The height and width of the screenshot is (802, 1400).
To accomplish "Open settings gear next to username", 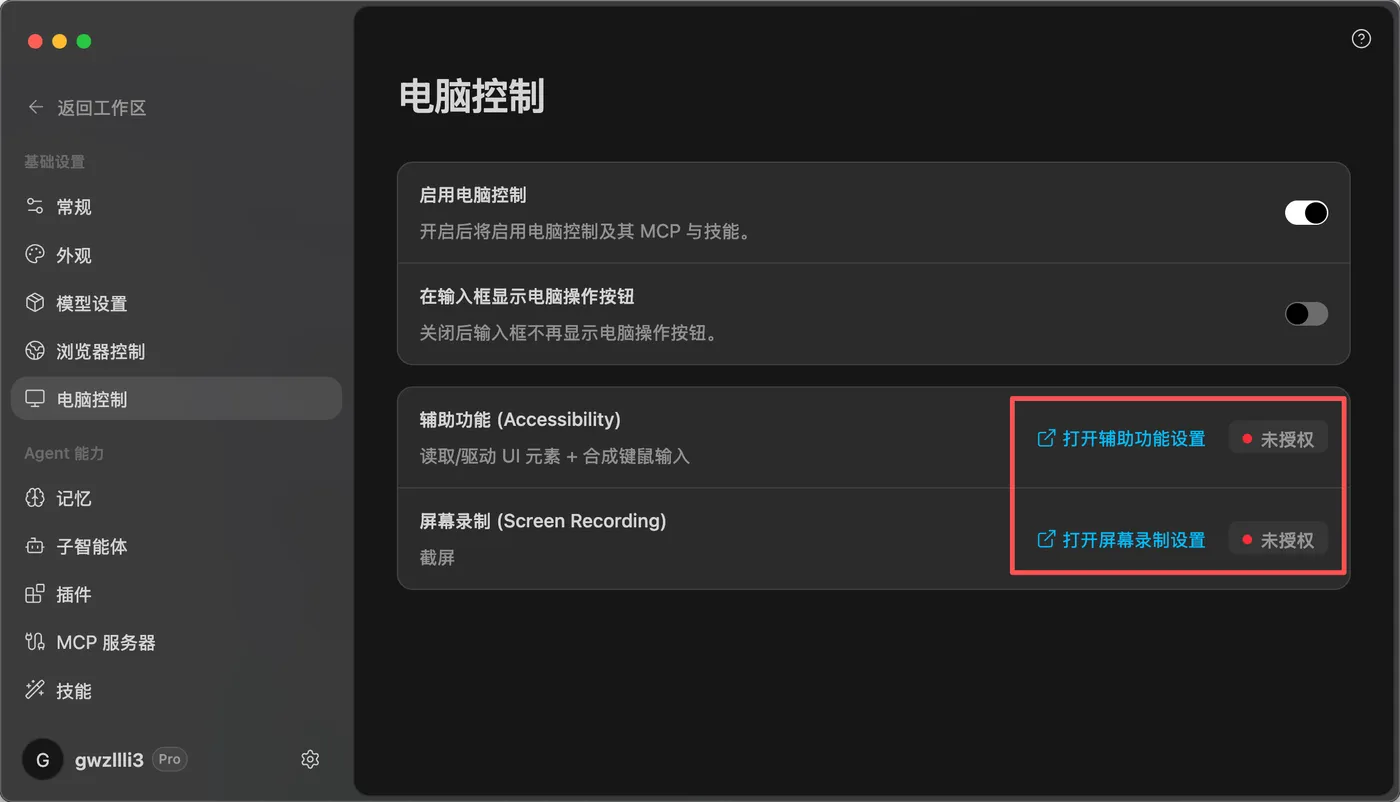I will pyautogui.click(x=310, y=760).
